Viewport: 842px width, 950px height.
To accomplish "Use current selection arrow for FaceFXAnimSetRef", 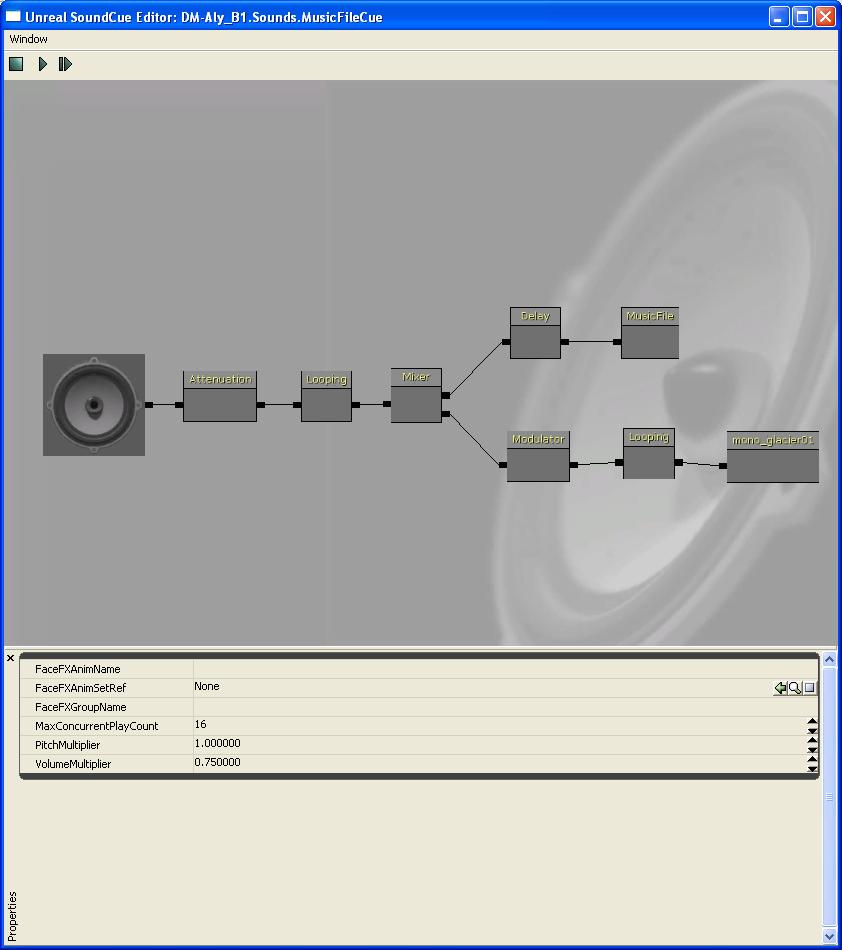I will (x=780, y=688).
